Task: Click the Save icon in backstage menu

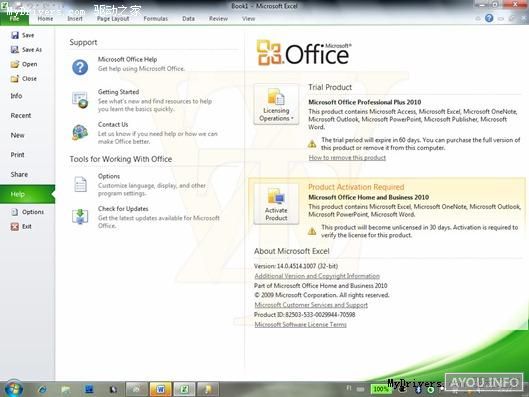Action: 15,35
